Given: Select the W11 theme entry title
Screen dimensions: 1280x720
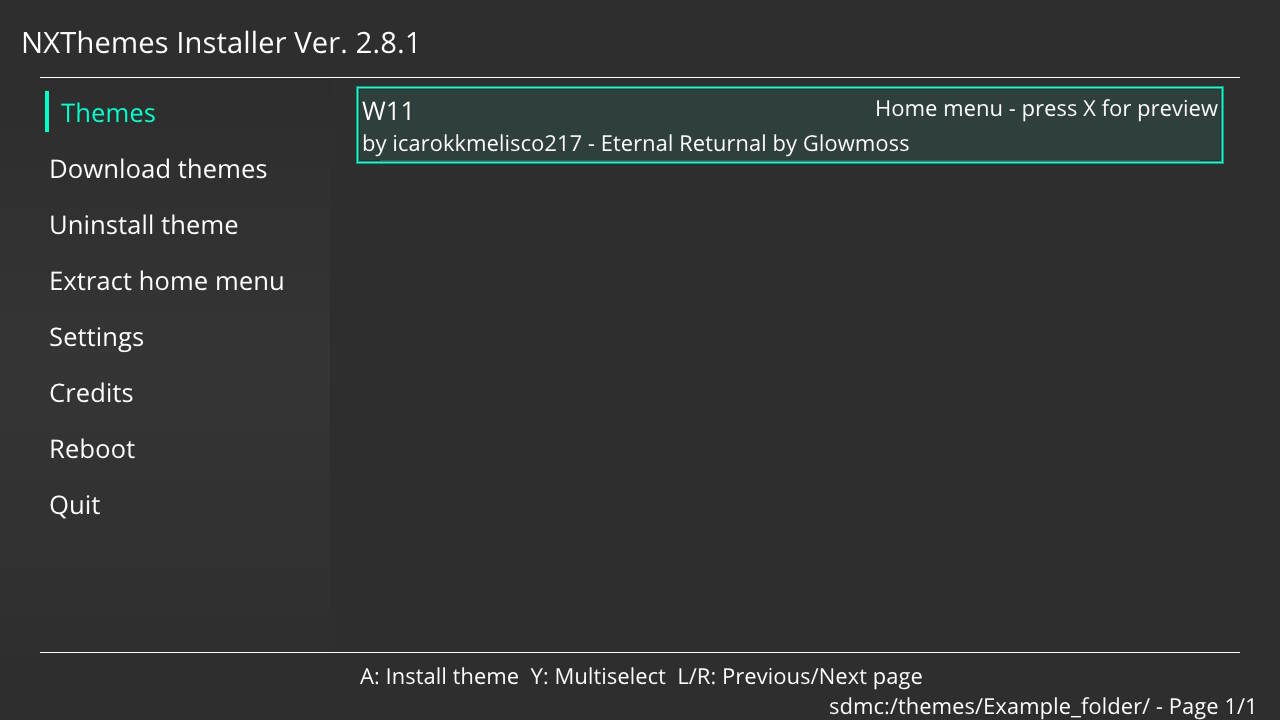Looking at the screenshot, I should tap(388, 111).
